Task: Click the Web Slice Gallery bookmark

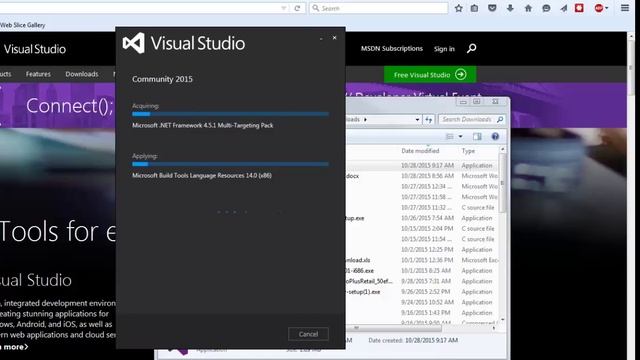Action: pyautogui.click(x=22, y=25)
